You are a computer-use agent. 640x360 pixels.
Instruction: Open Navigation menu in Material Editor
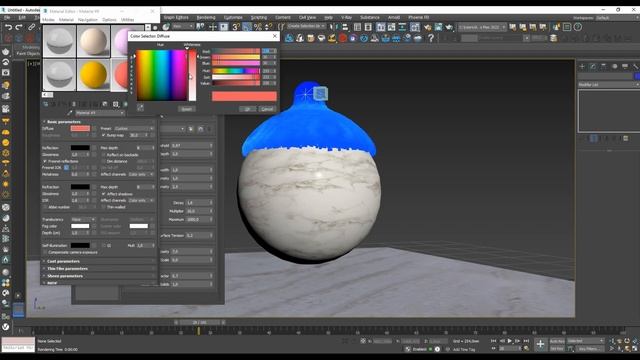click(88, 20)
